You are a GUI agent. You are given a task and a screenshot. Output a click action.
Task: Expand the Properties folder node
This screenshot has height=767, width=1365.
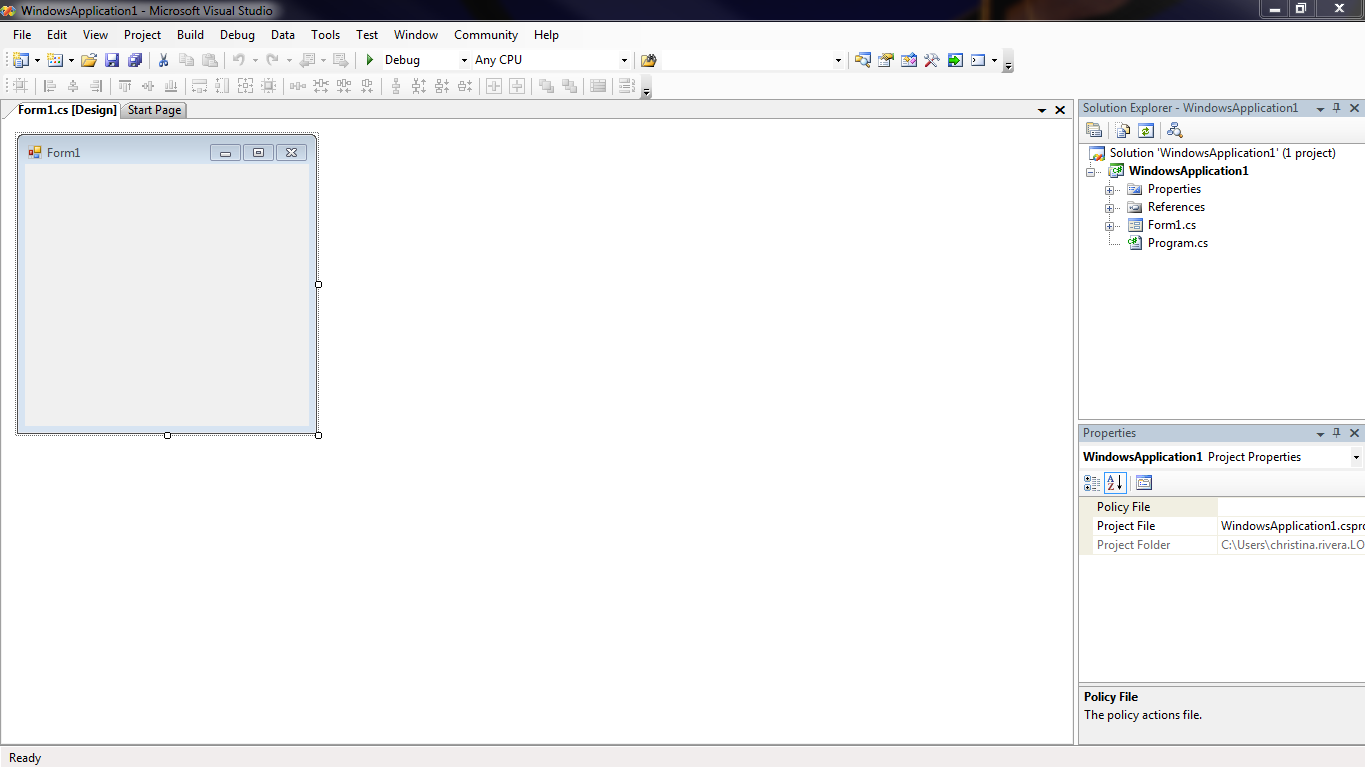(x=1109, y=189)
